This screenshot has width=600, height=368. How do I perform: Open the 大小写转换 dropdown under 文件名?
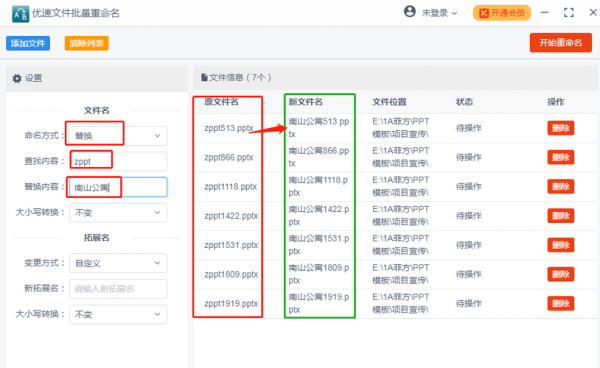[118, 213]
